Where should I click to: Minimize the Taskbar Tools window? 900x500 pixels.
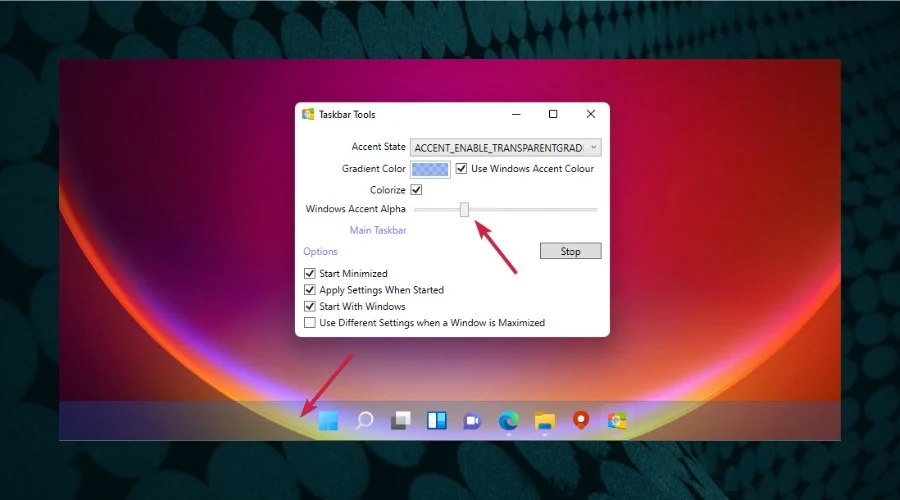click(x=516, y=114)
